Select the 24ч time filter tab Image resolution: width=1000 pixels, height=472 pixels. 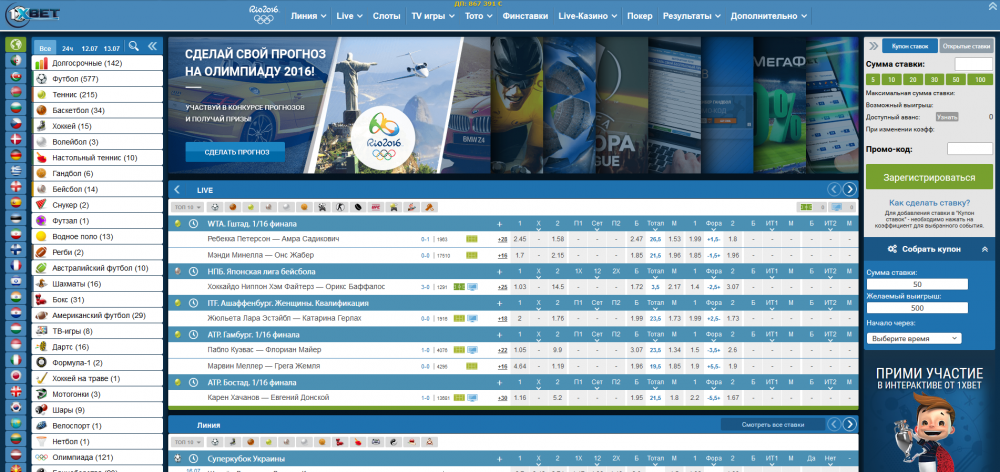click(67, 48)
